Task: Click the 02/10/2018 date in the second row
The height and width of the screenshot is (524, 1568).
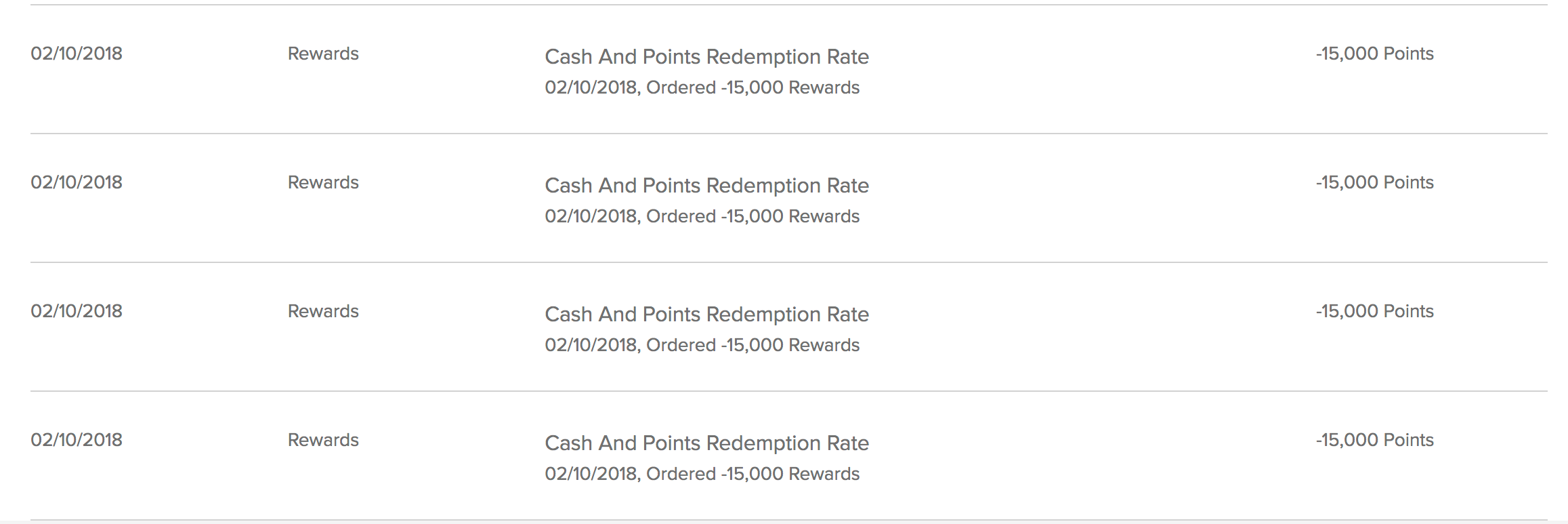Action: coord(77,182)
